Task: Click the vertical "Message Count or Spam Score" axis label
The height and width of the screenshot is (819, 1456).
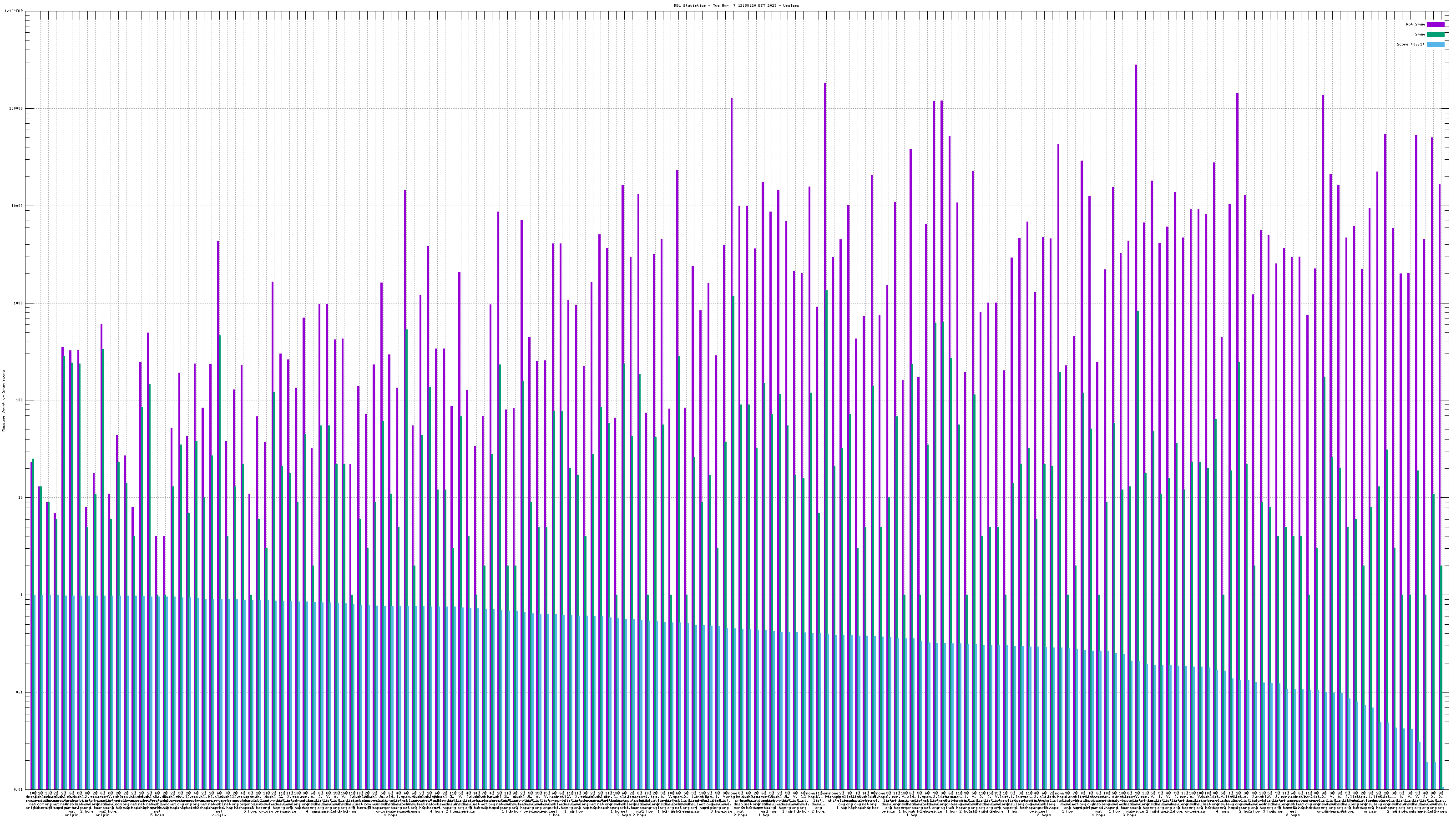Action: click(3, 400)
